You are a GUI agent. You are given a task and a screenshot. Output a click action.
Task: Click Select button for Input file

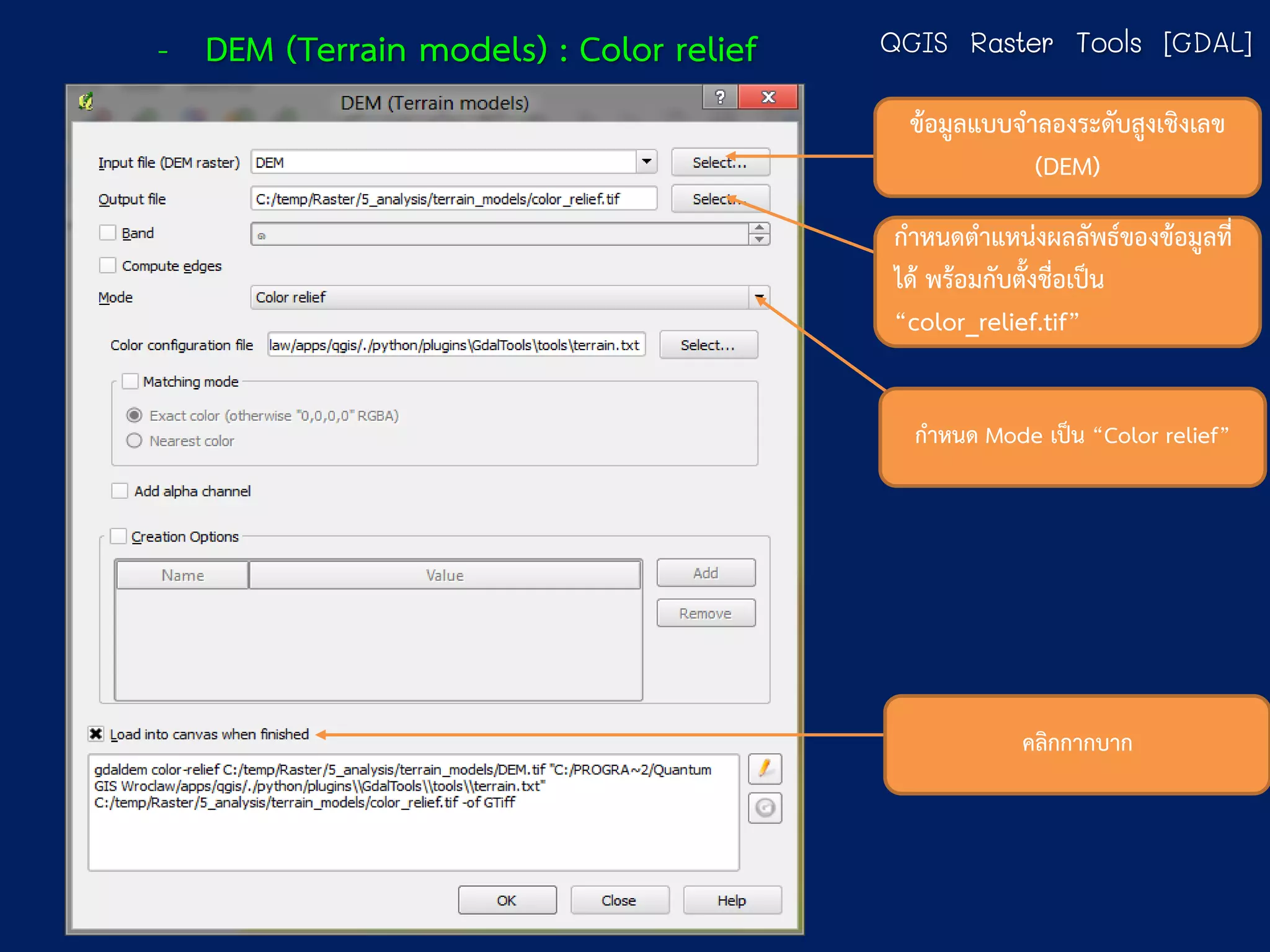(x=720, y=162)
